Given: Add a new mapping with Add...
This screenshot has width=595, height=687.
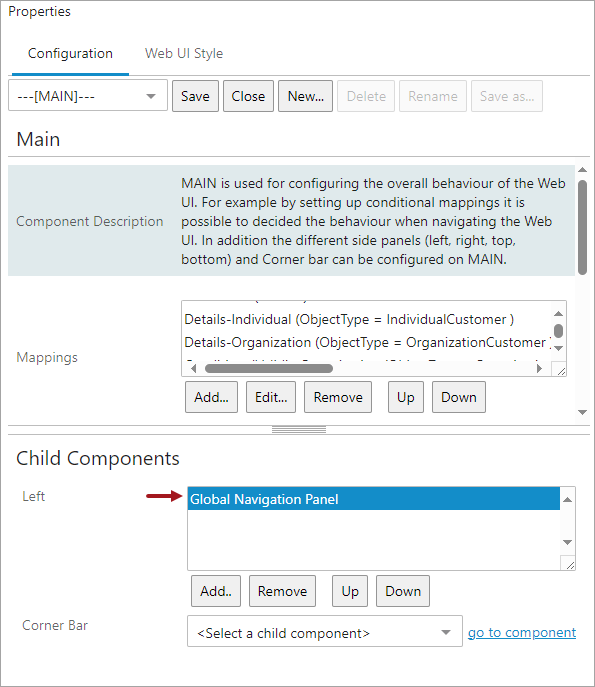Looking at the screenshot, I should pos(211,397).
